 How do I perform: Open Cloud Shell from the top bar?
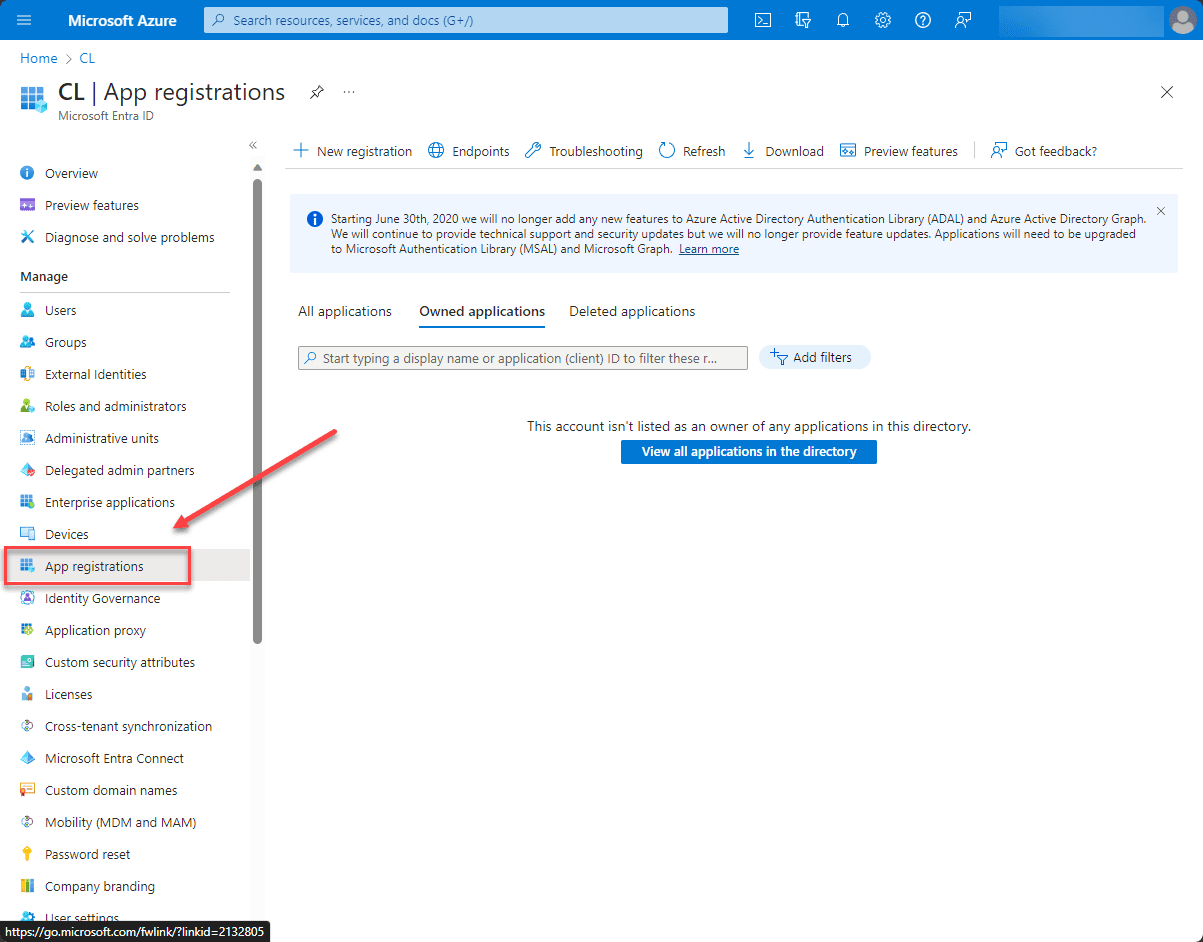pos(763,20)
